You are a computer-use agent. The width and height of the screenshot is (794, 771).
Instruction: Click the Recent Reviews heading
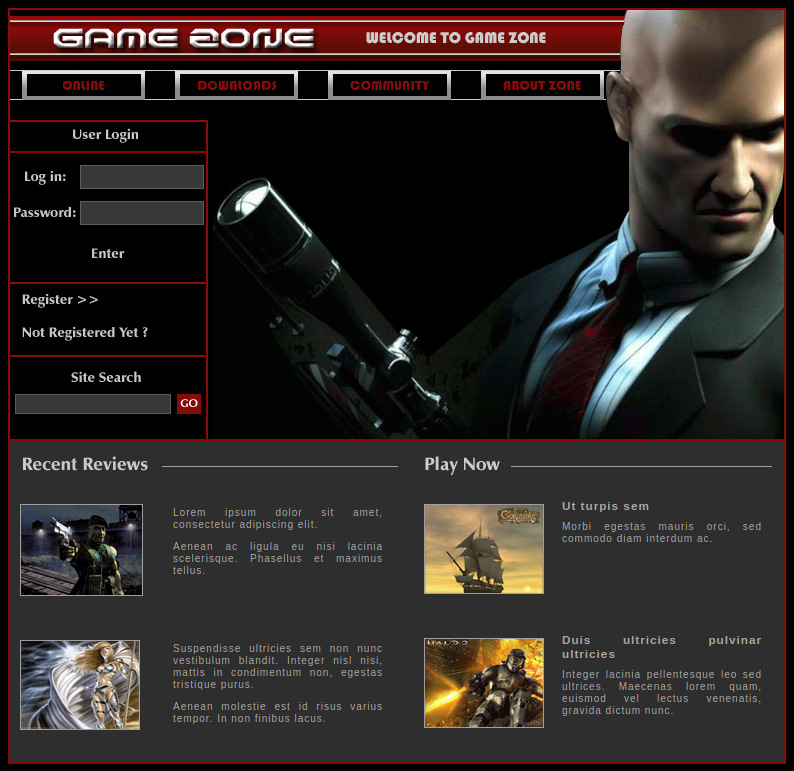(x=85, y=464)
